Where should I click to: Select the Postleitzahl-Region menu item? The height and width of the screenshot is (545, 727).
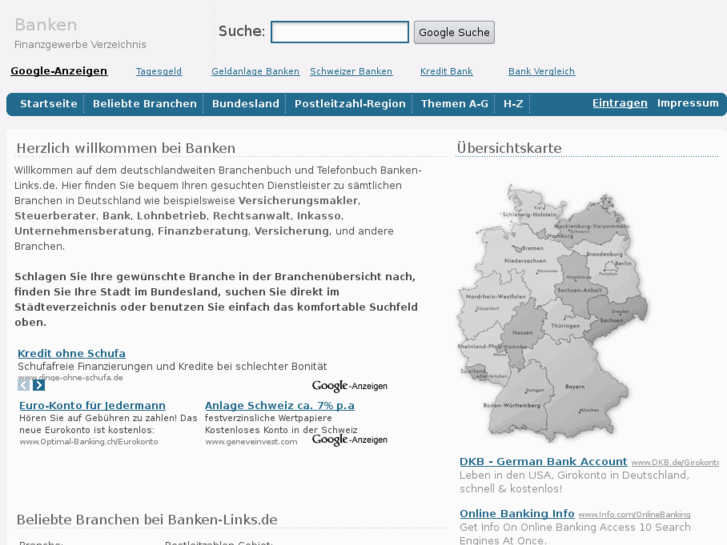pos(350,103)
